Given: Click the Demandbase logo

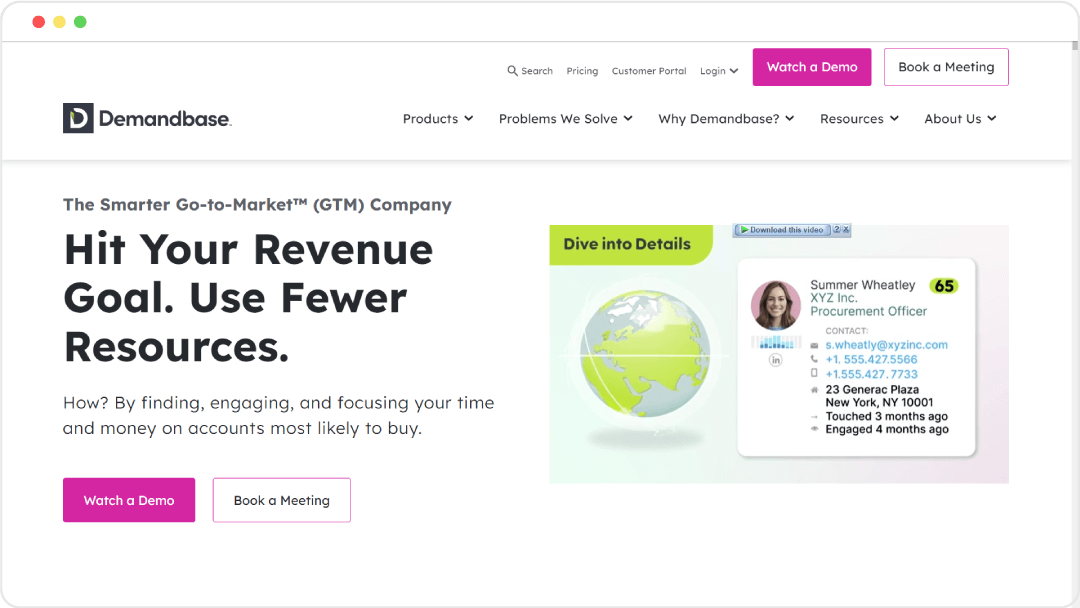Looking at the screenshot, I should 146,117.
